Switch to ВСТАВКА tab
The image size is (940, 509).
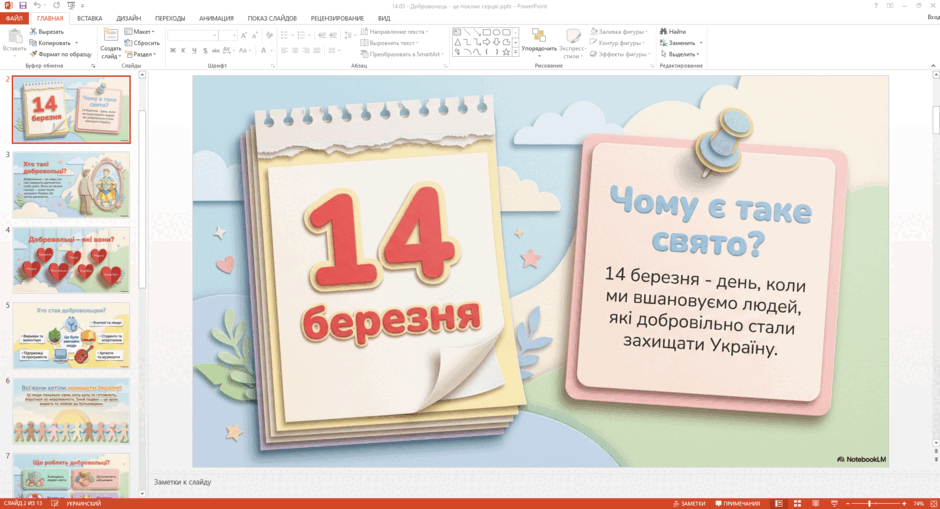(89, 19)
